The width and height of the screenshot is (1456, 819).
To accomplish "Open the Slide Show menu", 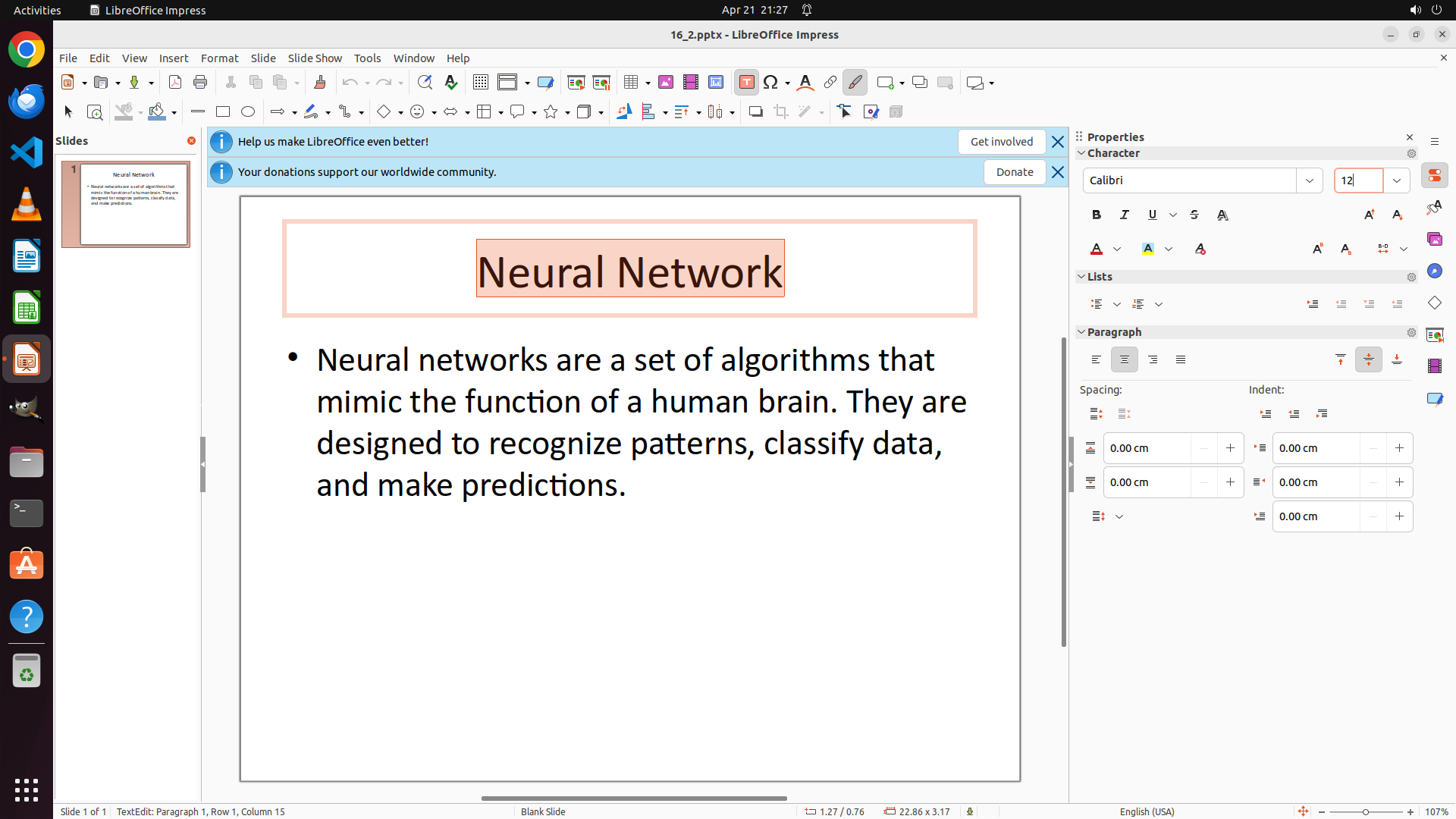I will point(315,58).
